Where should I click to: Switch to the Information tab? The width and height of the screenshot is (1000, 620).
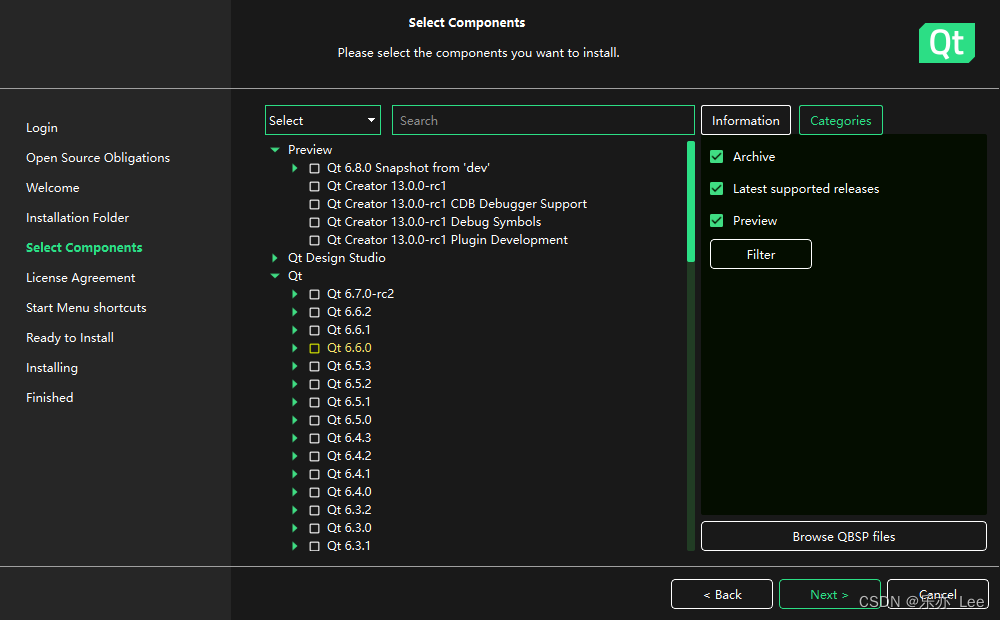point(746,120)
